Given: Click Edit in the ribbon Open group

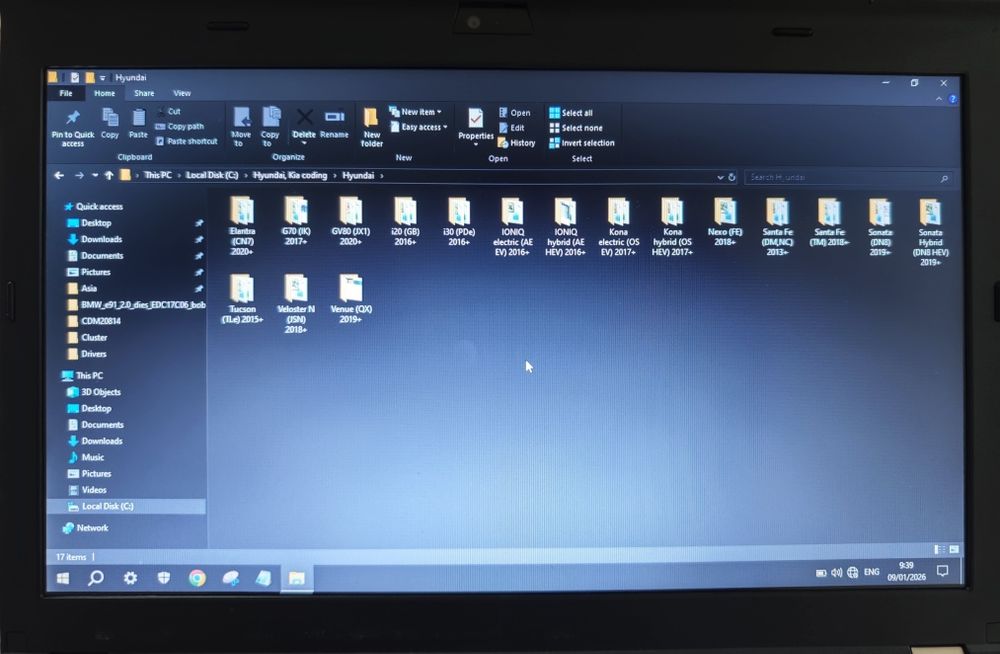Looking at the screenshot, I should tap(511, 128).
